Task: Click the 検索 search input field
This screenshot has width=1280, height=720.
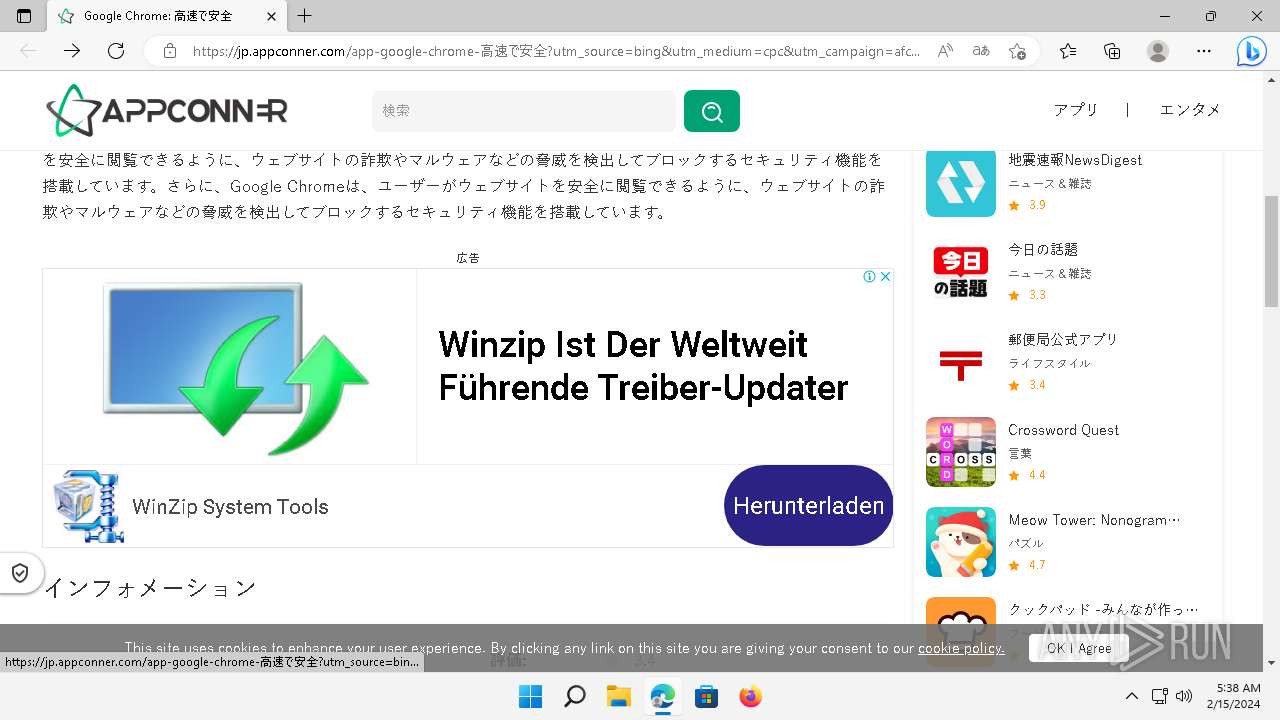Action: tap(524, 111)
